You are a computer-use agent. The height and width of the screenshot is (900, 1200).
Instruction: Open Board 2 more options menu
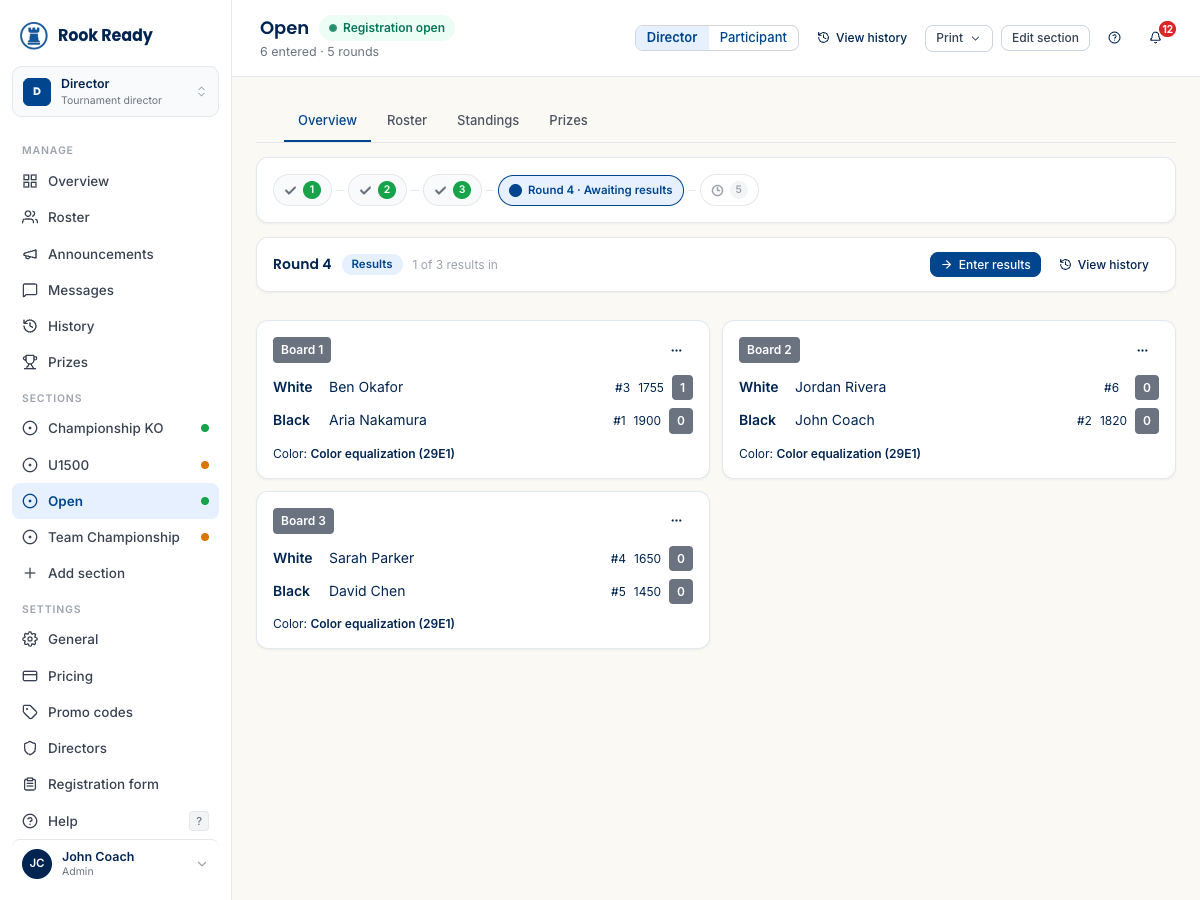coord(1143,350)
